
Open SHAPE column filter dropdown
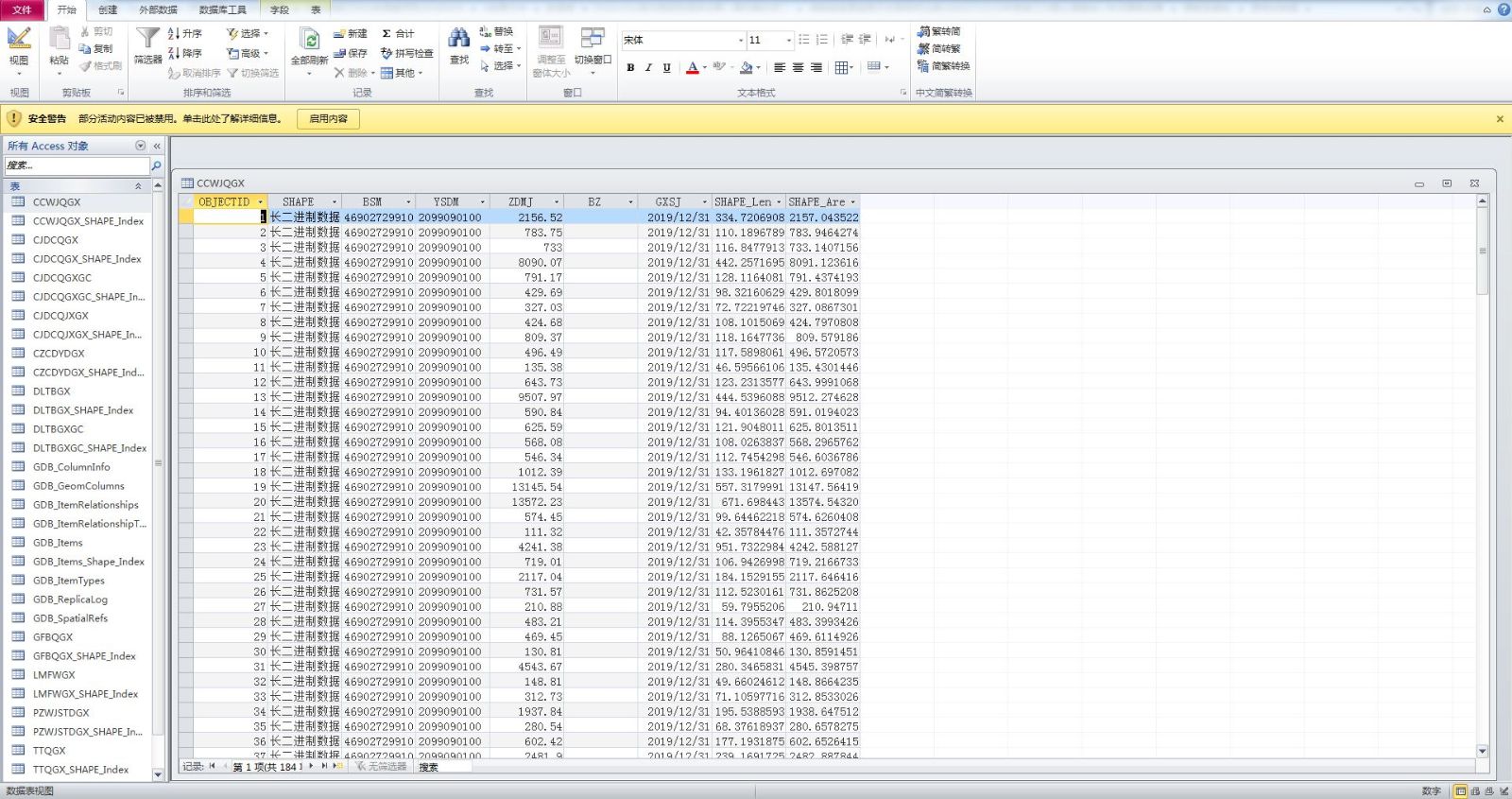click(335, 201)
